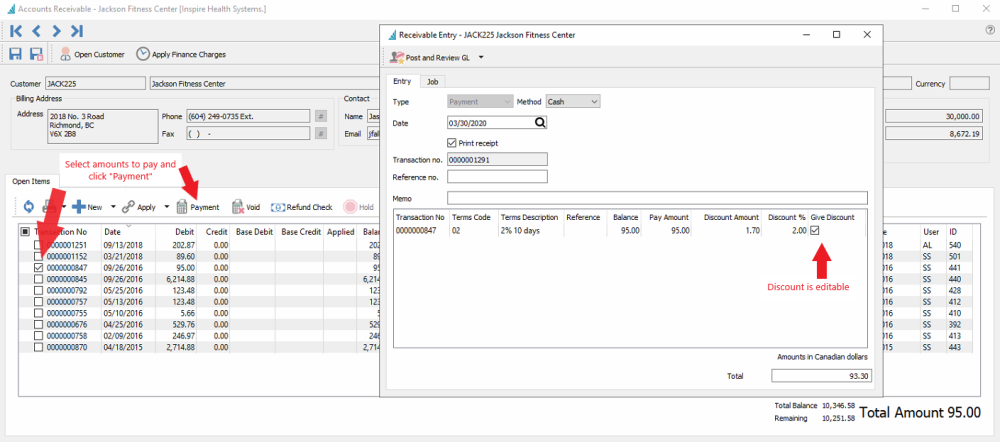Click the Transaction no. field
The image size is (1000, 442).
point(497,159)
